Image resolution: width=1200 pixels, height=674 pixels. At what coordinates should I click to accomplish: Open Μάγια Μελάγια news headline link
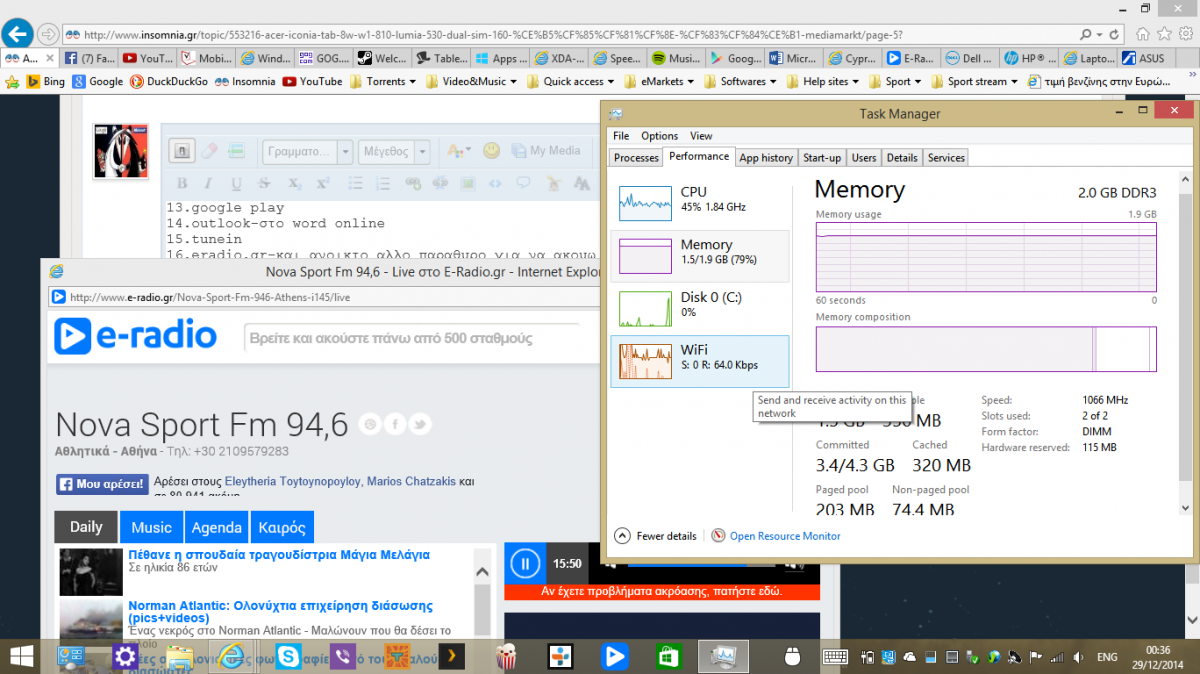(x=279, y=554)
